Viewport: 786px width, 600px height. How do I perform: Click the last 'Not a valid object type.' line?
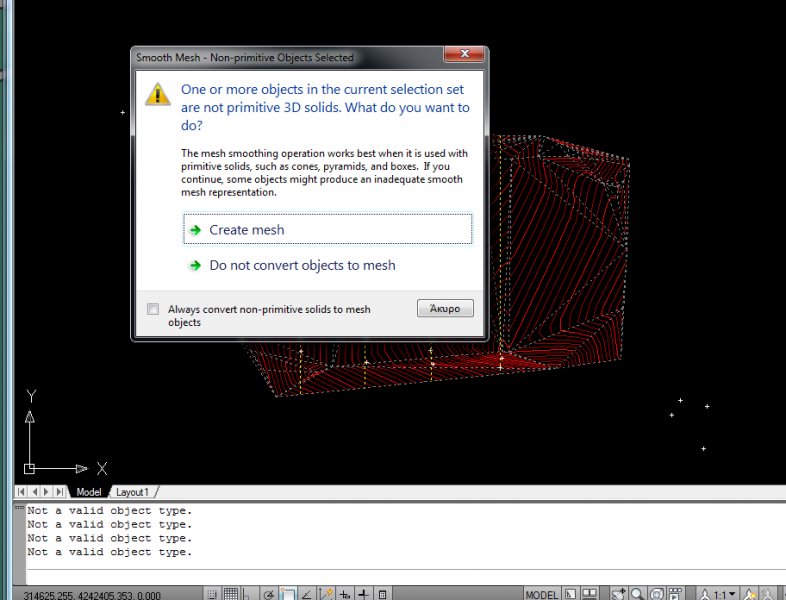109,552
